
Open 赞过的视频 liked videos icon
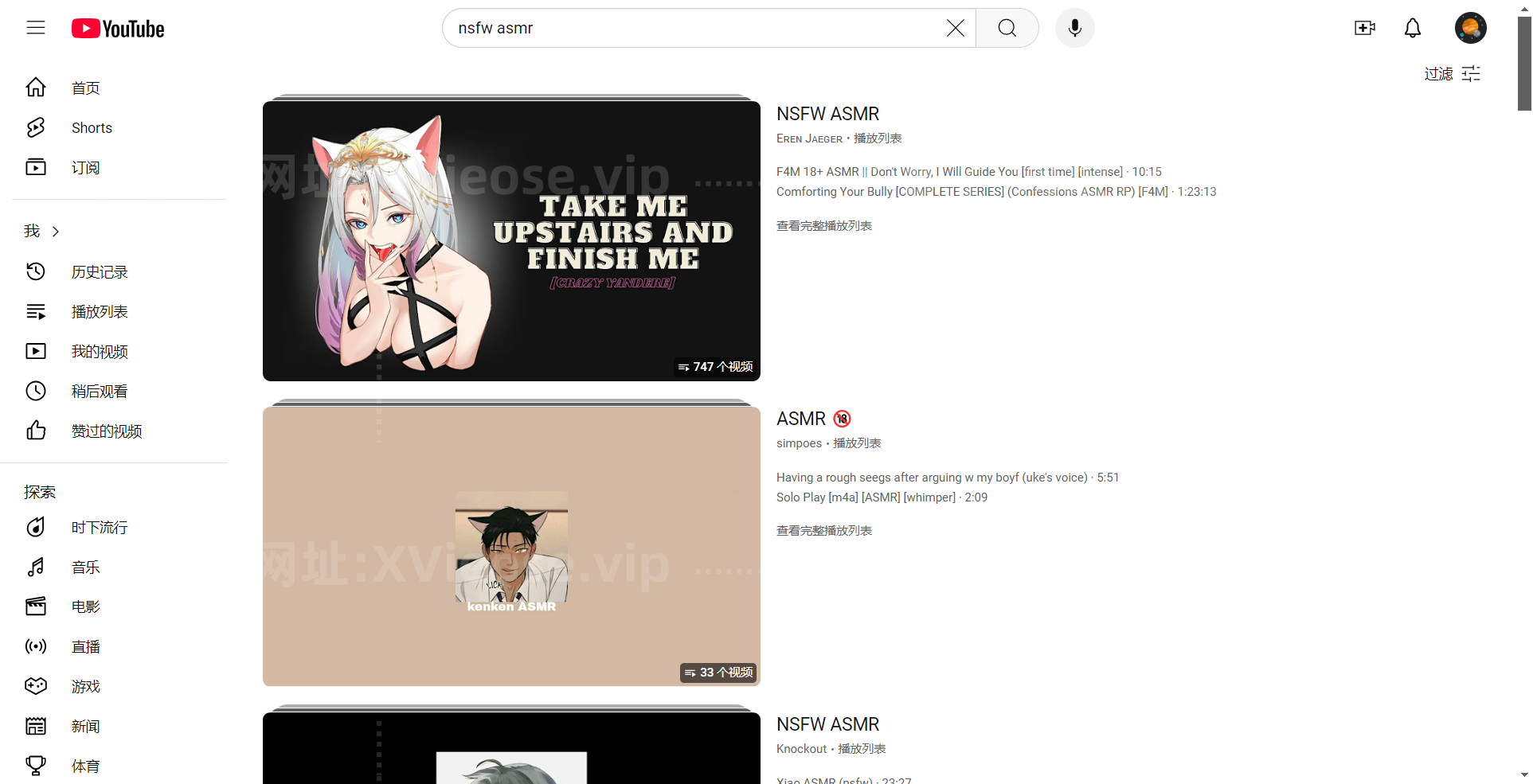pyautogui.click(x=36, y=431)
